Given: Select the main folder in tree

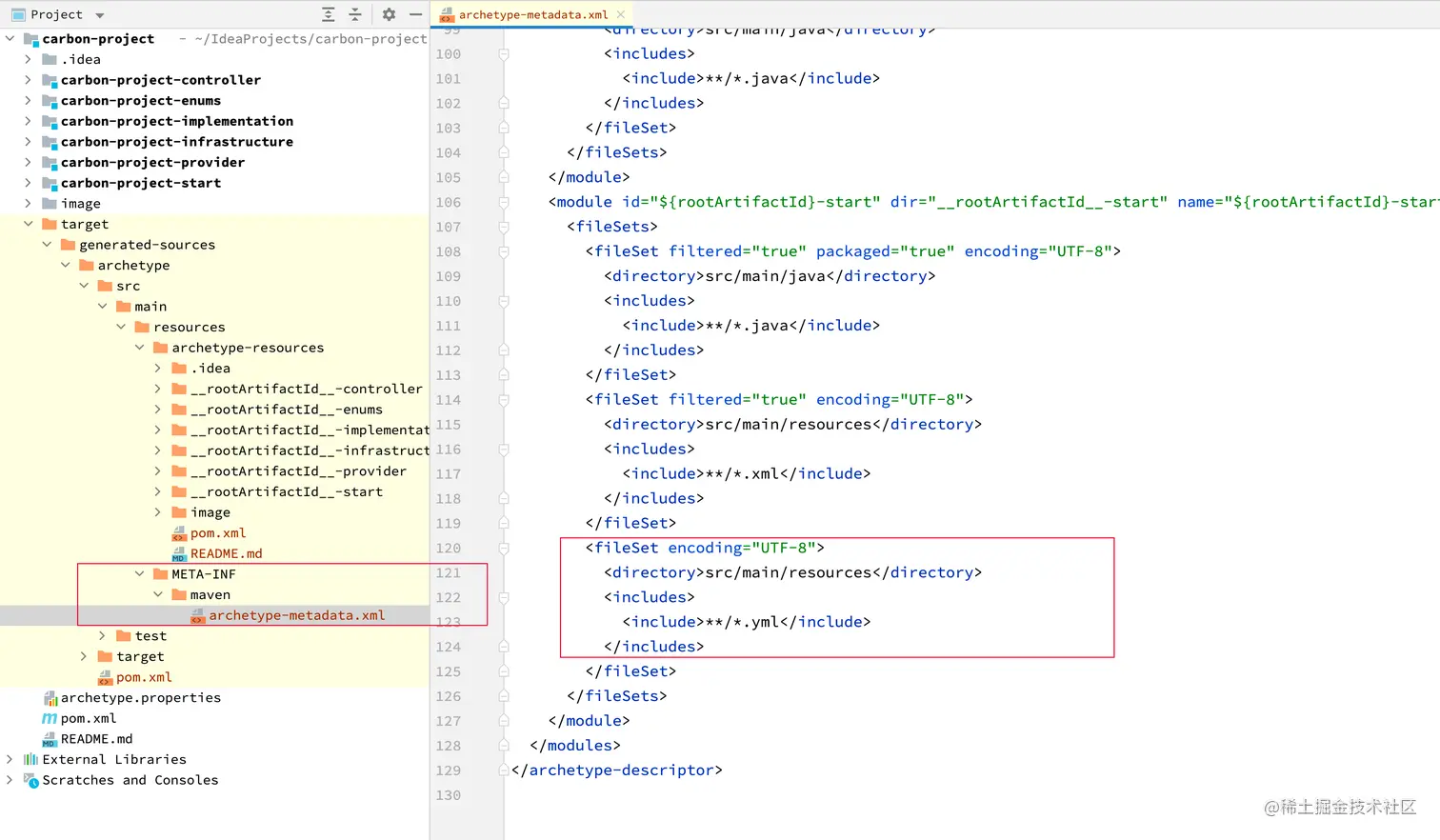Looking at the screenshot, I should (x=150, y=307).
